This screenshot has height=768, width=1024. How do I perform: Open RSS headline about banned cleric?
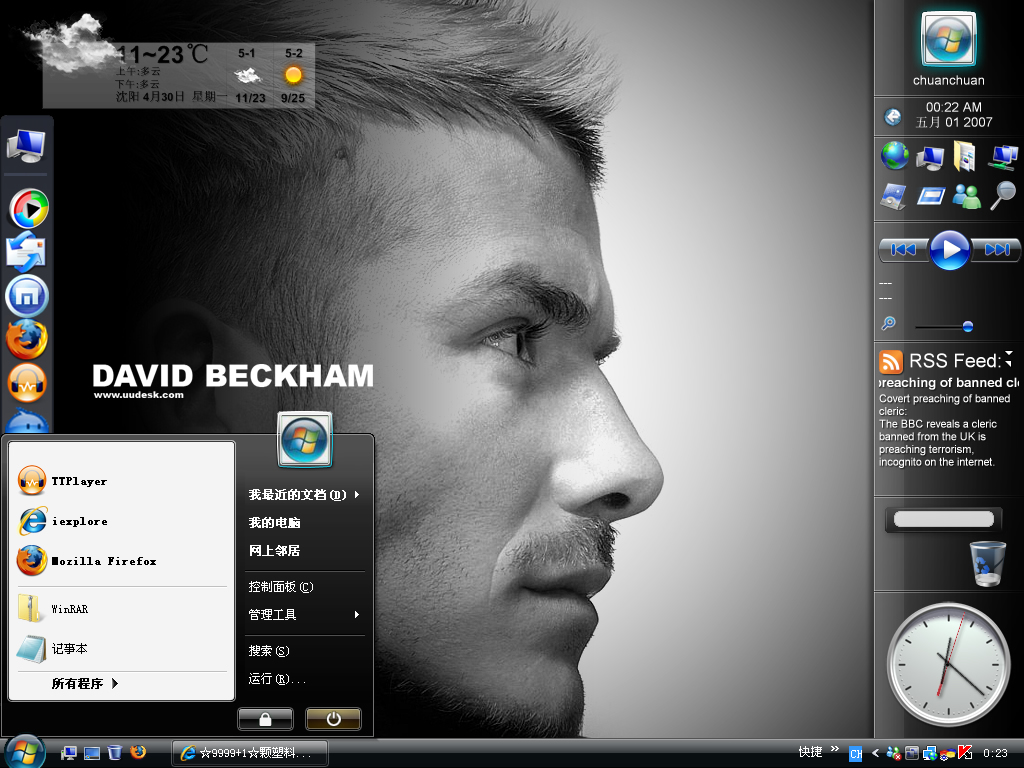[948, 383]
